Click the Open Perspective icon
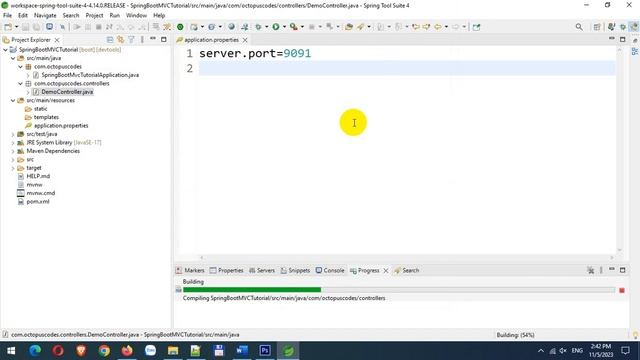 point(597,27)
